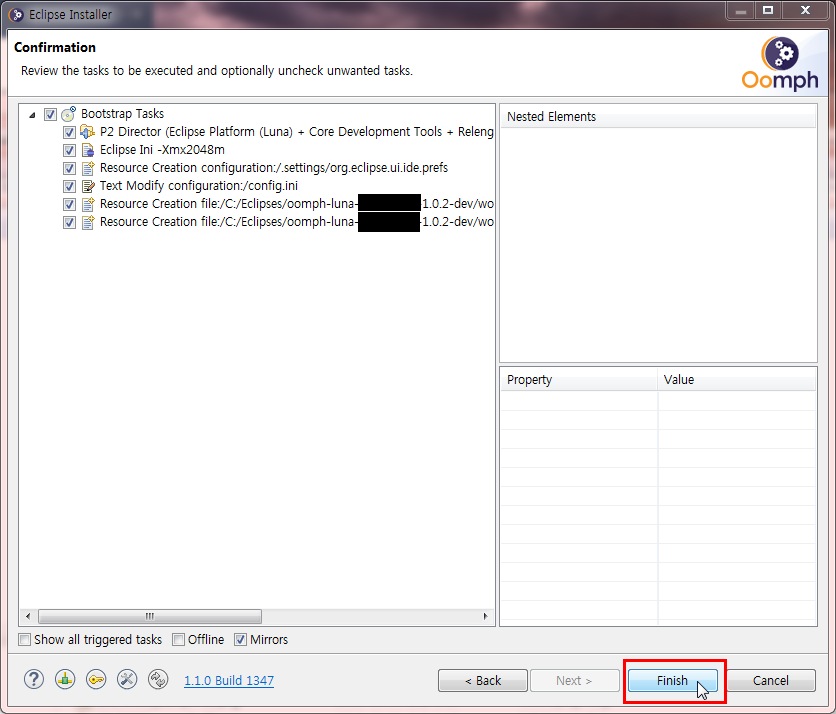Select Text Modify configuration:/config.ini row

click(x=199, y=186)
